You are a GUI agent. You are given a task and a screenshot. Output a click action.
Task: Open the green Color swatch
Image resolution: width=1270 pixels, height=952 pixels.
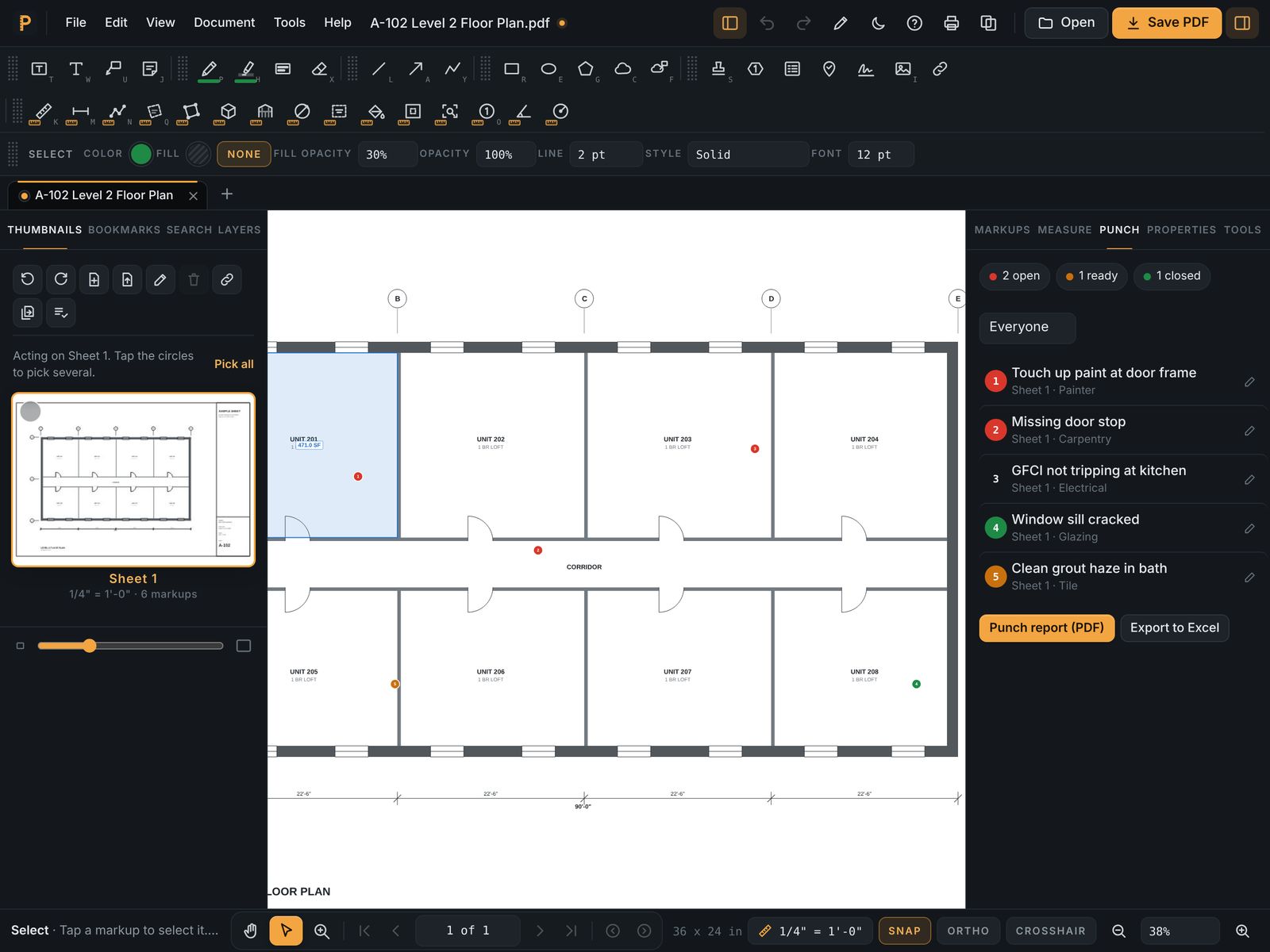(140, 154)
